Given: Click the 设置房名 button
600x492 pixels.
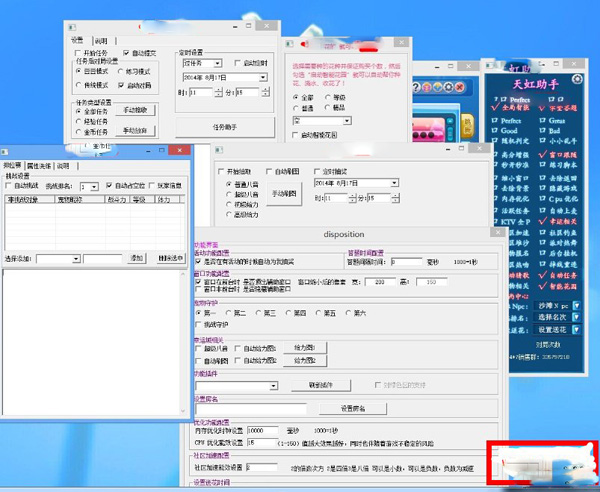Looking at the screenshot, I should (353, 409).
